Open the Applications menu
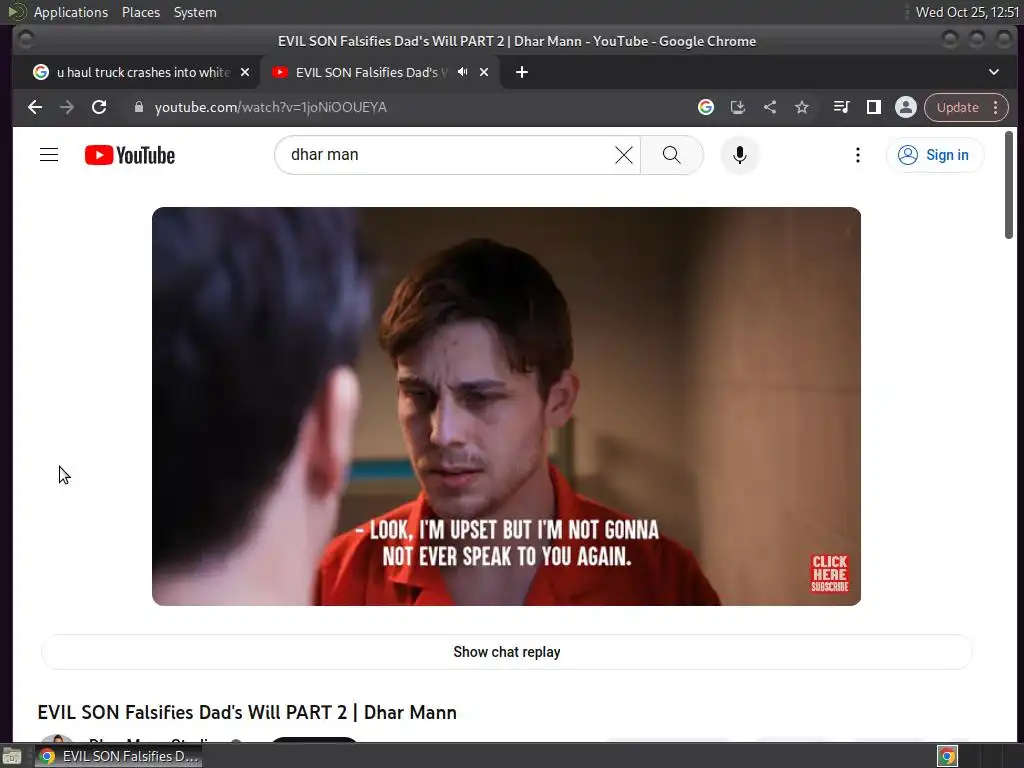The height and width of the screenshot is (768, 1024). point(71,12)
